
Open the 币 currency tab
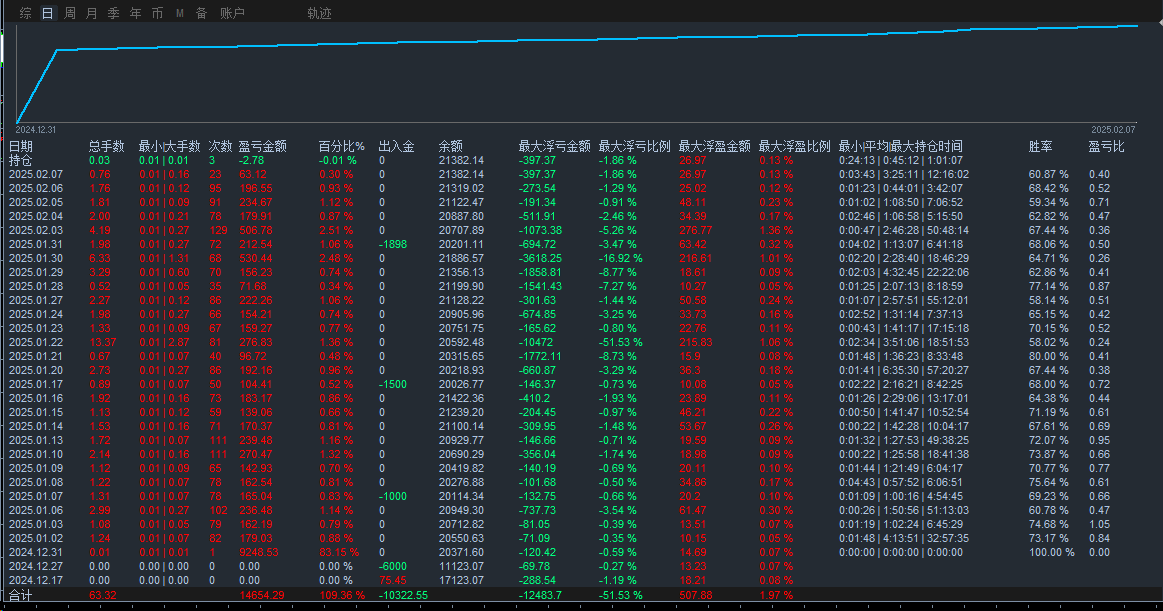[x=157, y=13]
